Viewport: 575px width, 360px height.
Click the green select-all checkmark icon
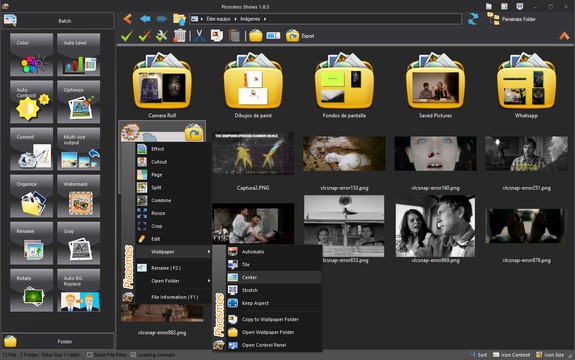pos(127,36)
